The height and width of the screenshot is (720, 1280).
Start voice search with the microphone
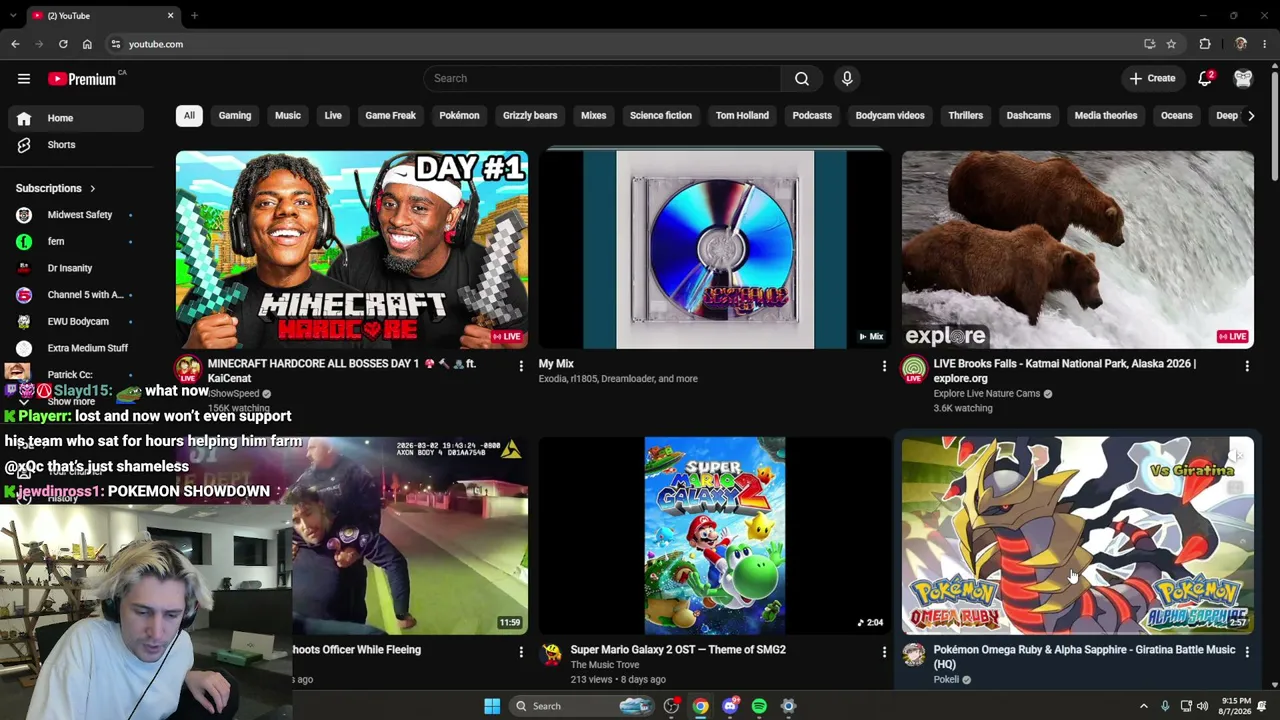tap(847, 79)
